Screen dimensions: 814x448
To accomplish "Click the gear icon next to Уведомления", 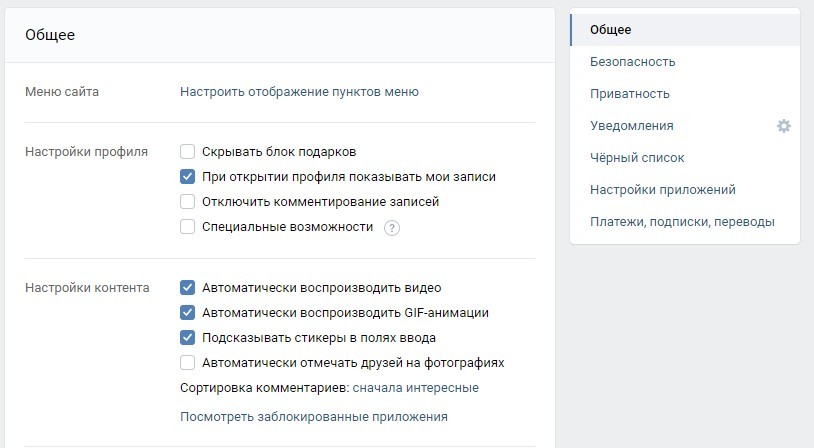I will pyautogui.click(x=784, y=126).
